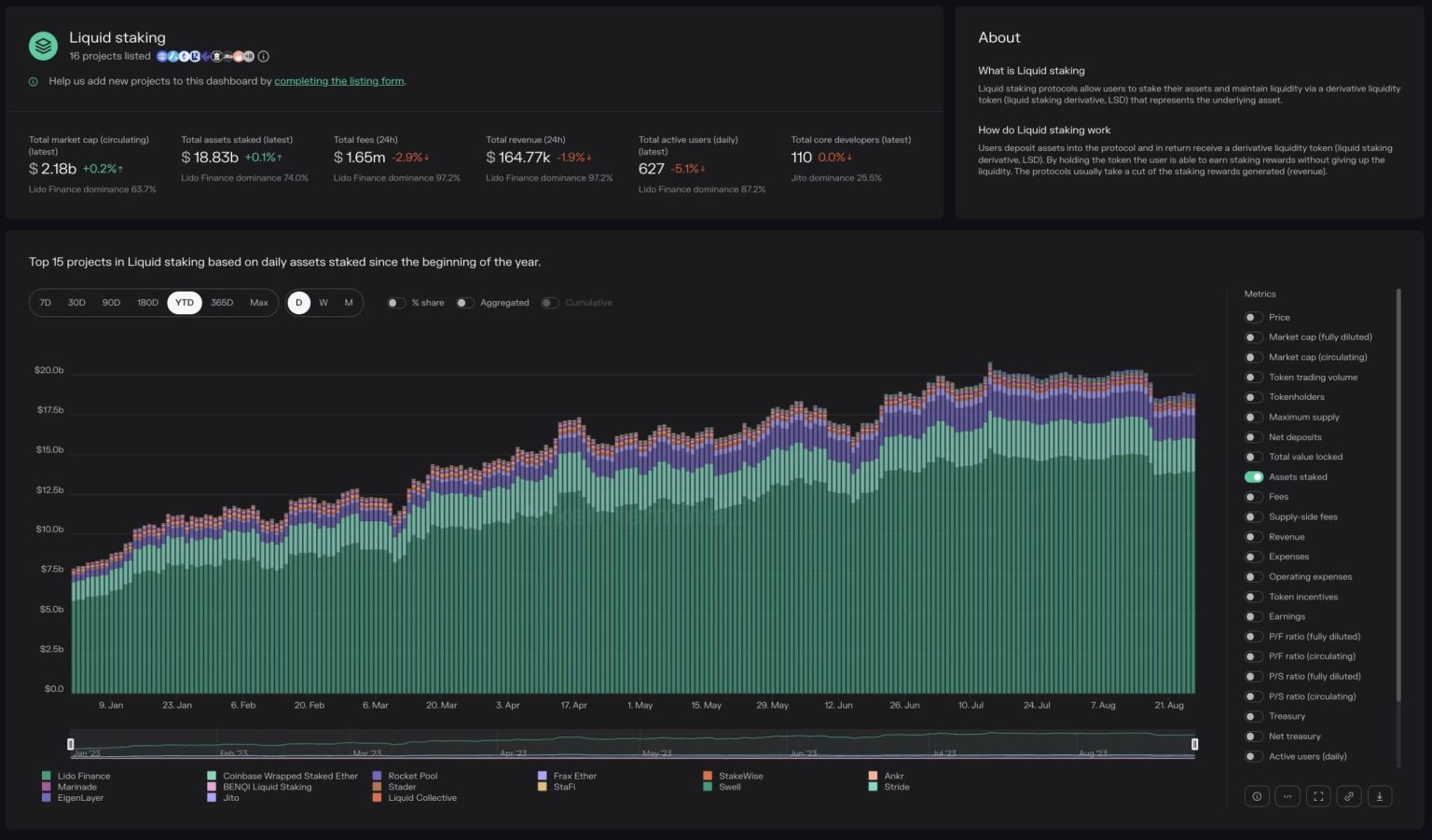The image size is (1432, 840).
Task: Select monthly (M) chart granularity
Action: click(x=348, y=302)
